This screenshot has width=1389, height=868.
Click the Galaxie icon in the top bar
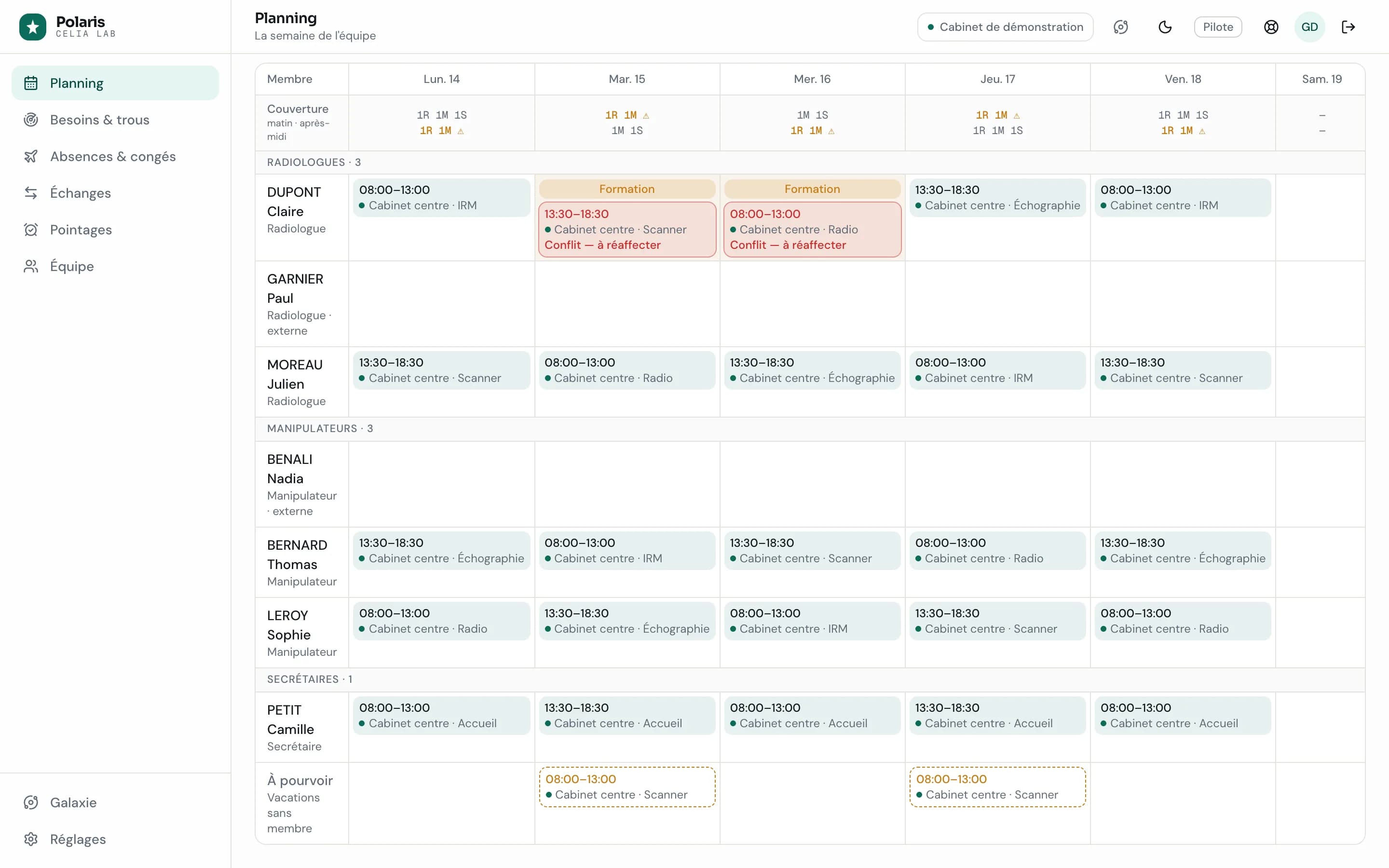[x=1120, y=27]
